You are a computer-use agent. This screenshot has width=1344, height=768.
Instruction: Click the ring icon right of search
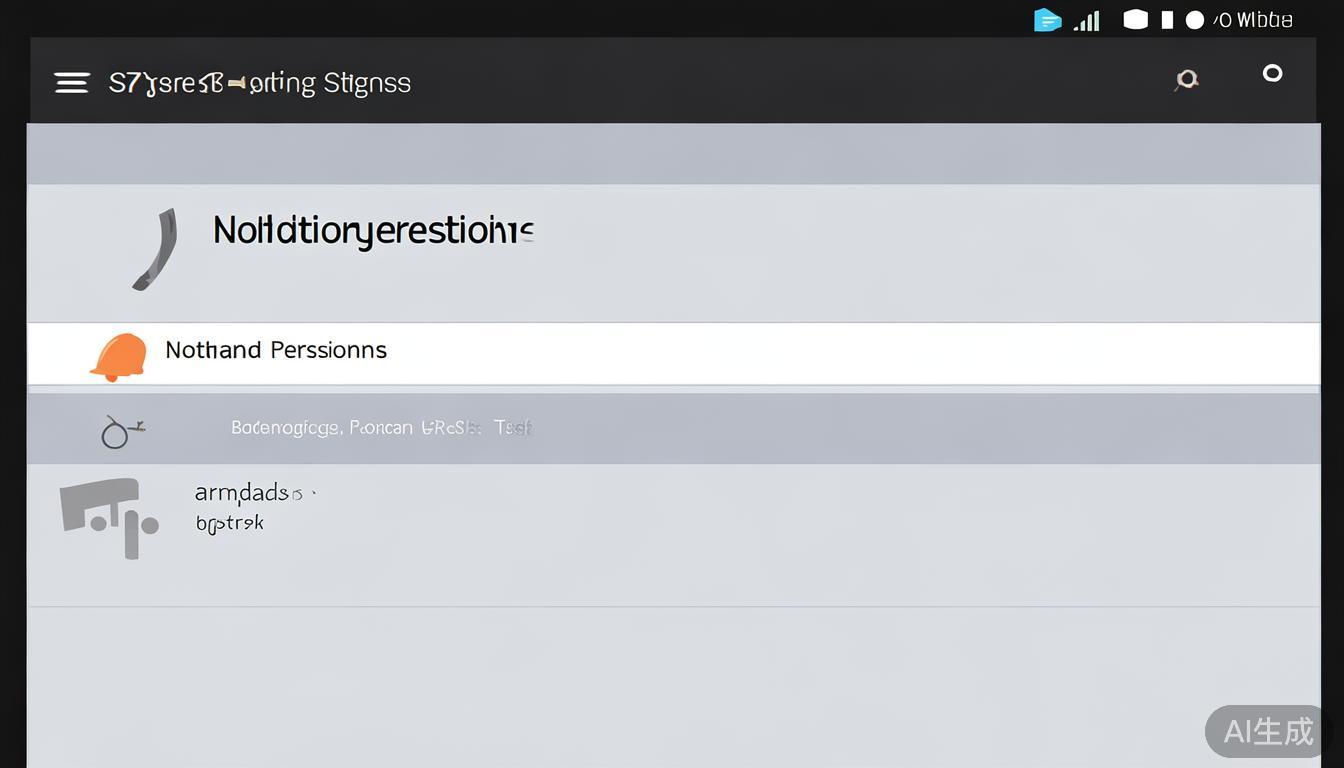(x=1272, y=73)
